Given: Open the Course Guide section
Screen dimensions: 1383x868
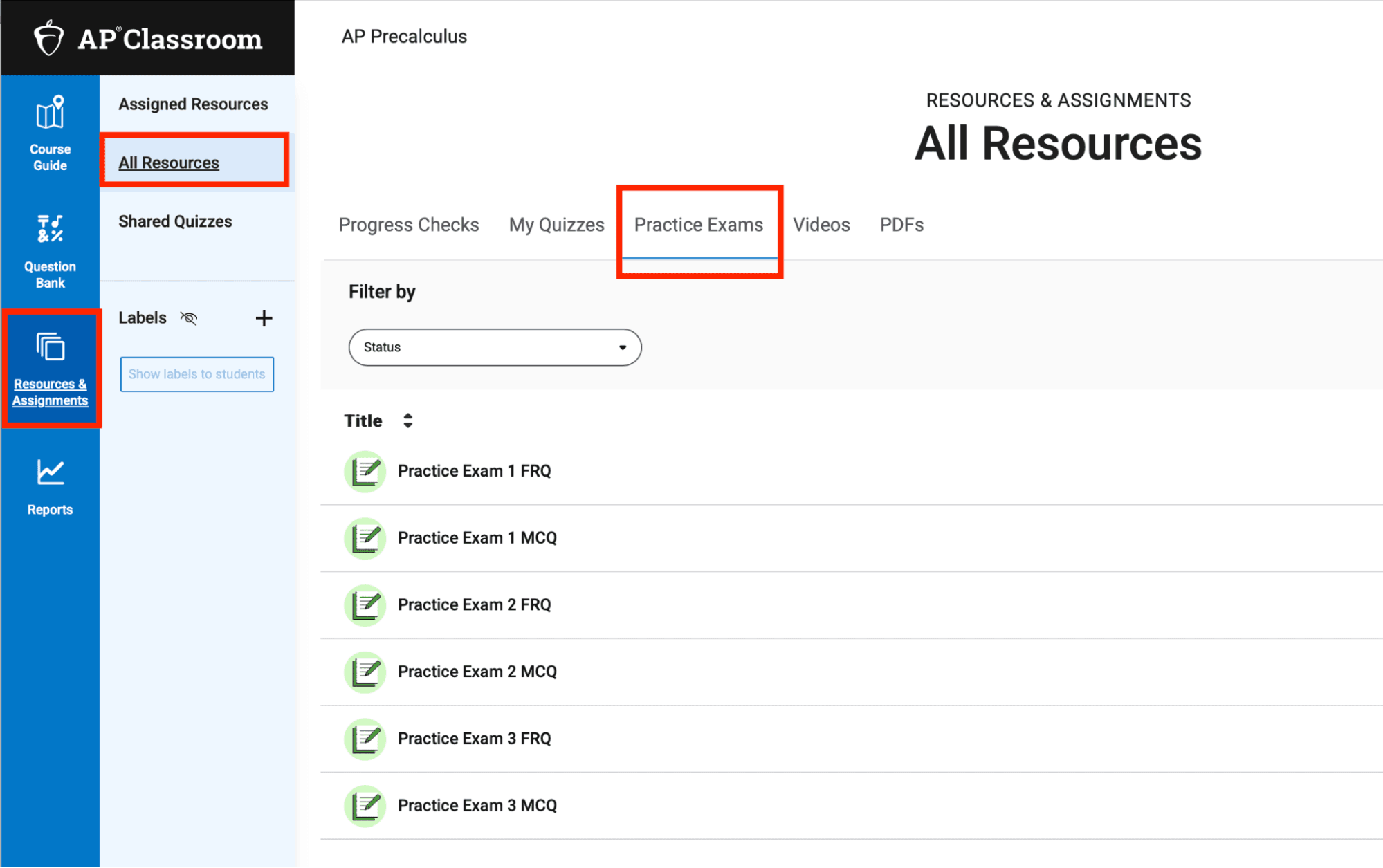Looking at the screenshot, I should point(49,131).
